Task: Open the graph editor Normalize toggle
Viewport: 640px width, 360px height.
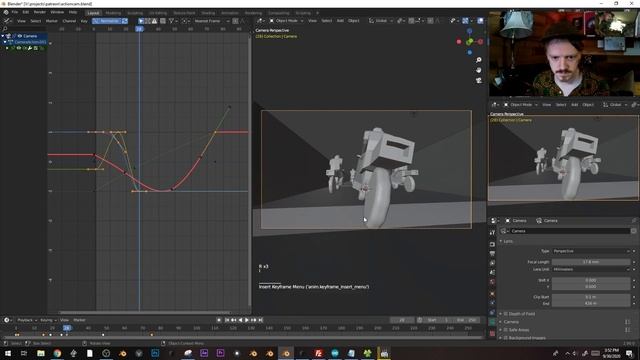Action: (107, 21)
